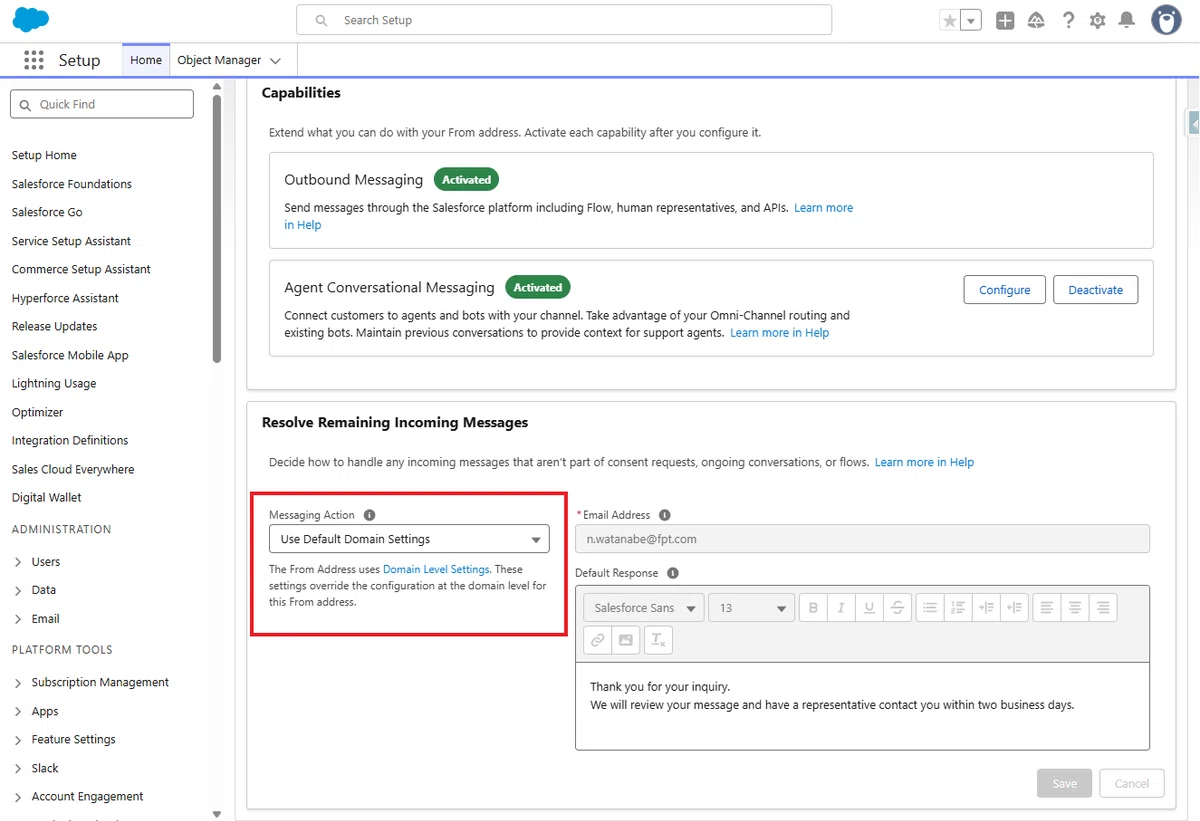Expand the Email tree node

click(x=18, y=619)
